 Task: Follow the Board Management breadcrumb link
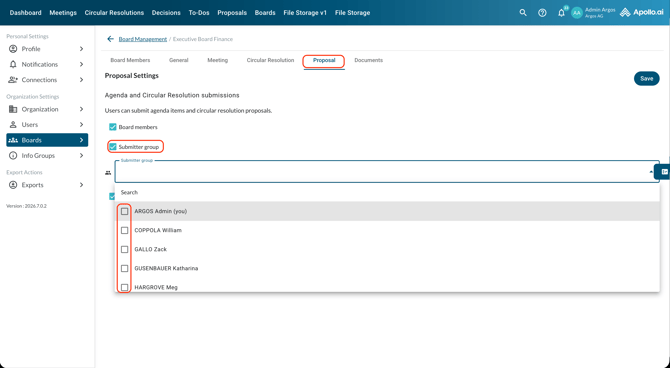(143, 39)
